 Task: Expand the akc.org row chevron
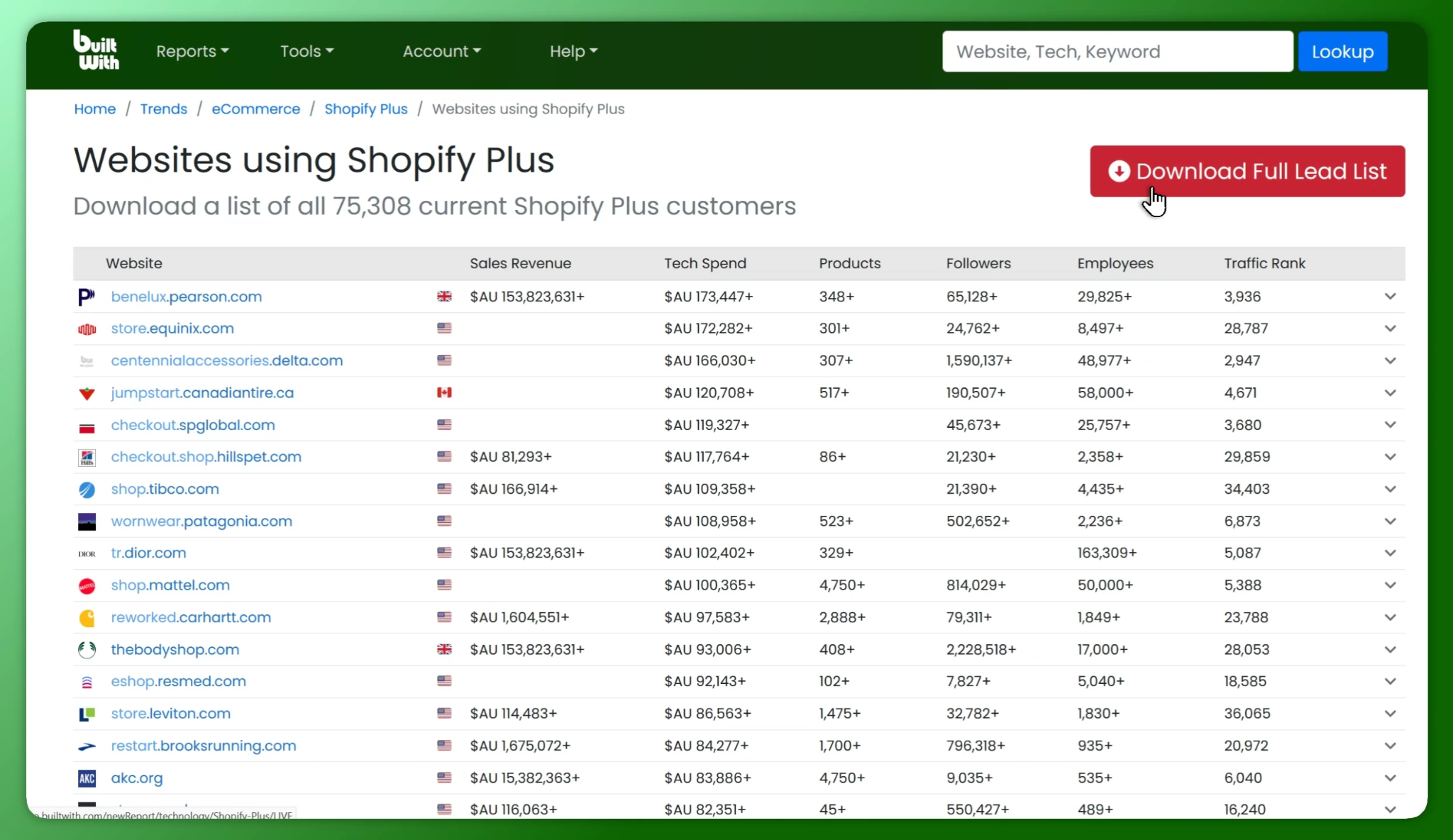click(x=1390, y=778)
